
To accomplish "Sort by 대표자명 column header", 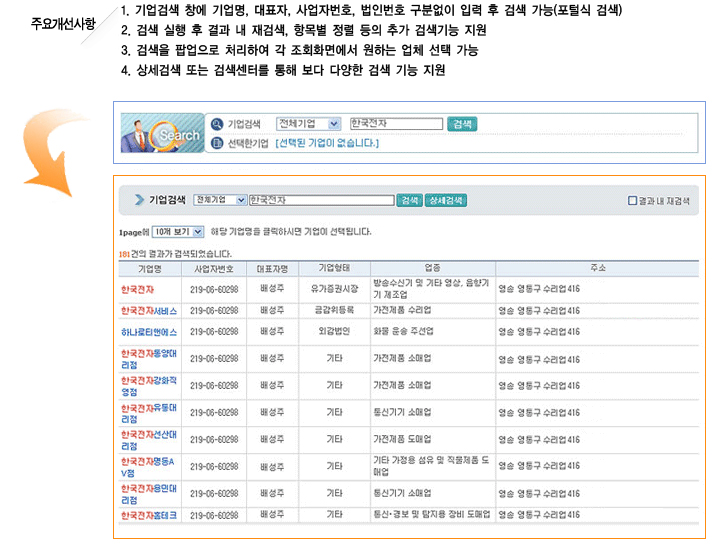I will [x=272, y=269].
